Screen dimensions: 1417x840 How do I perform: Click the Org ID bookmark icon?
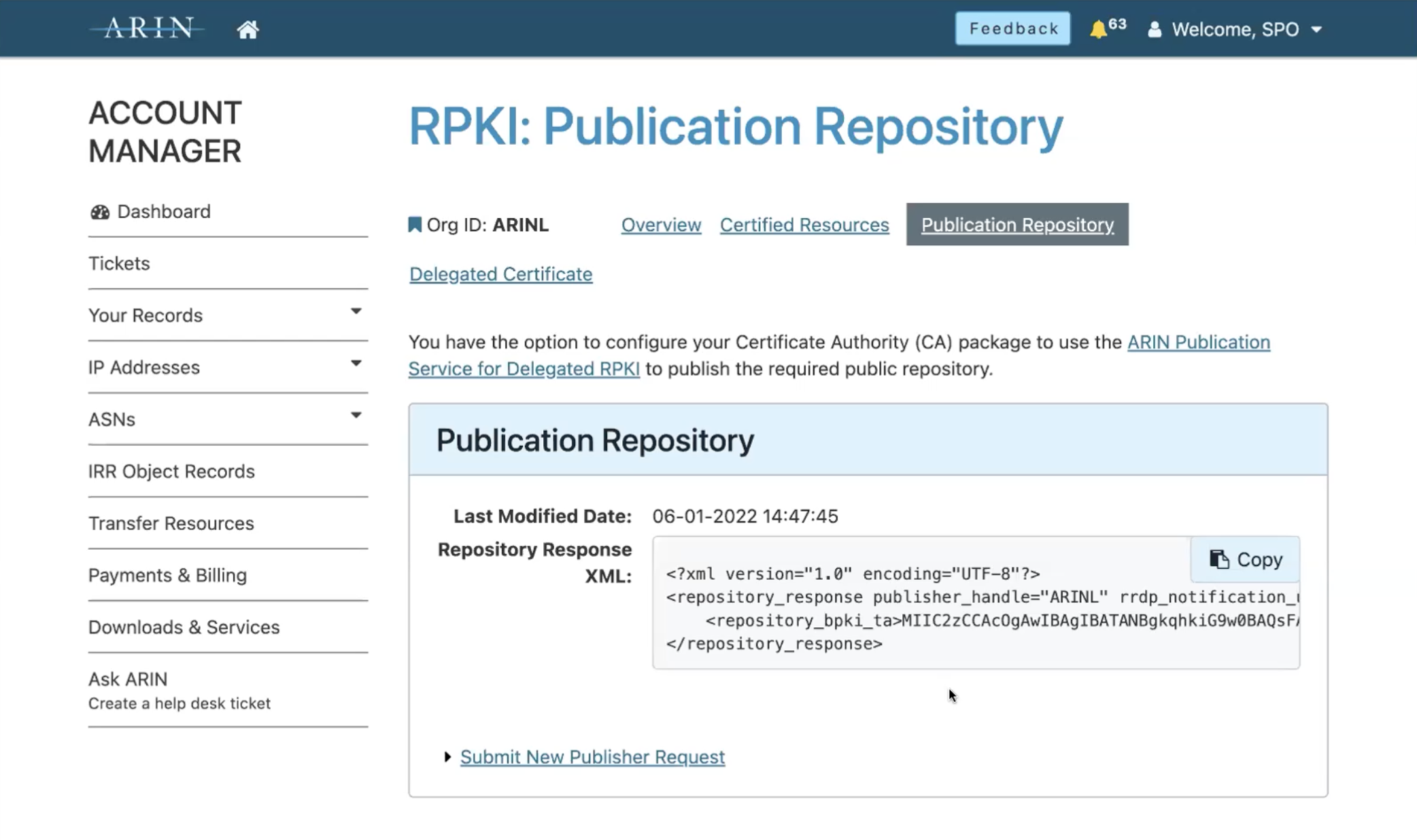tap(415, 225)
